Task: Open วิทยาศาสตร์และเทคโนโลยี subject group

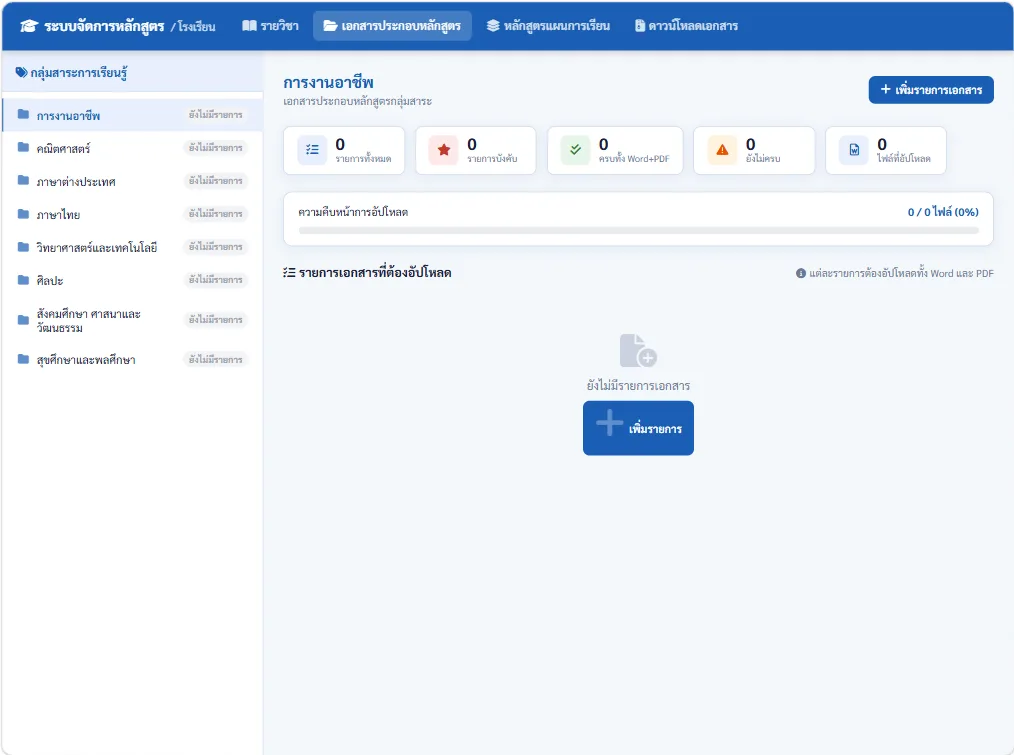Action: (133, 247)
